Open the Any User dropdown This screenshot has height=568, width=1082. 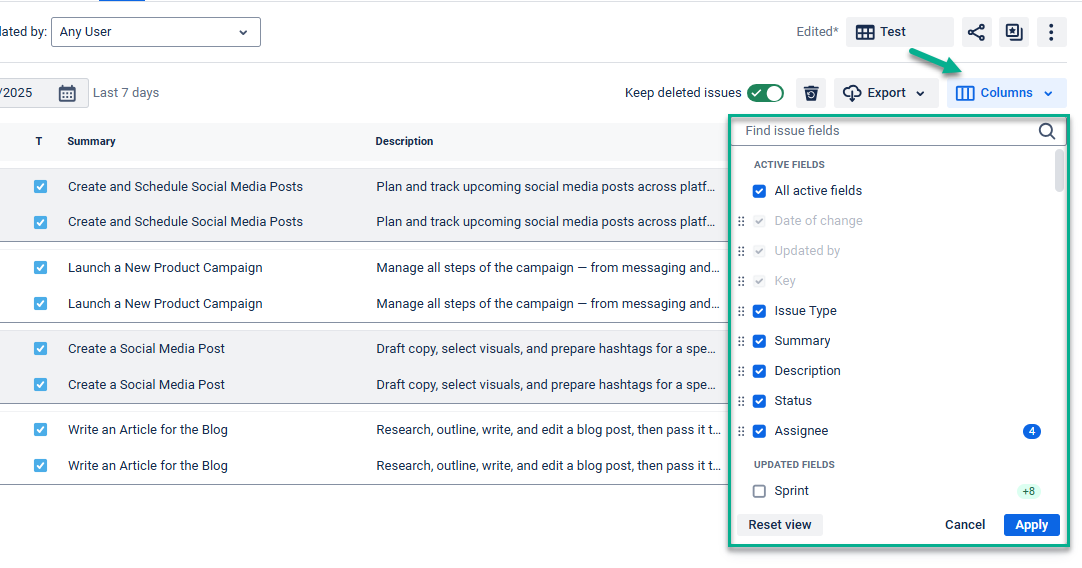click(155, 32)
